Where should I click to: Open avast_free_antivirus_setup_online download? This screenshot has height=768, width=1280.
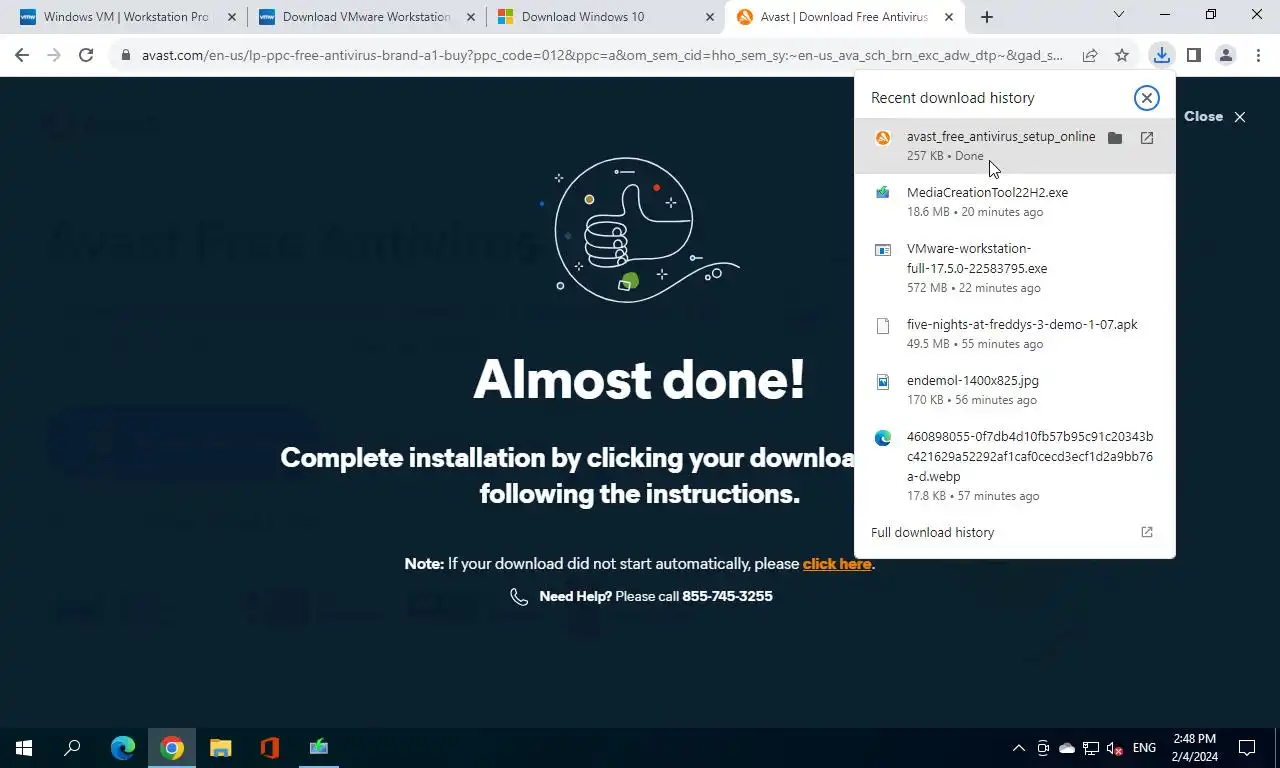click(1015, 146)
